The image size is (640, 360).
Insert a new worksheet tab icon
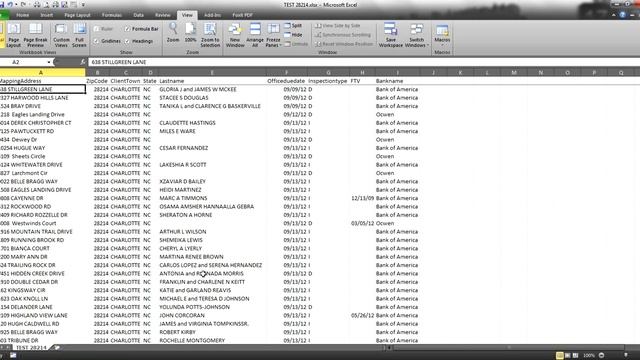(x=57, y=348)
